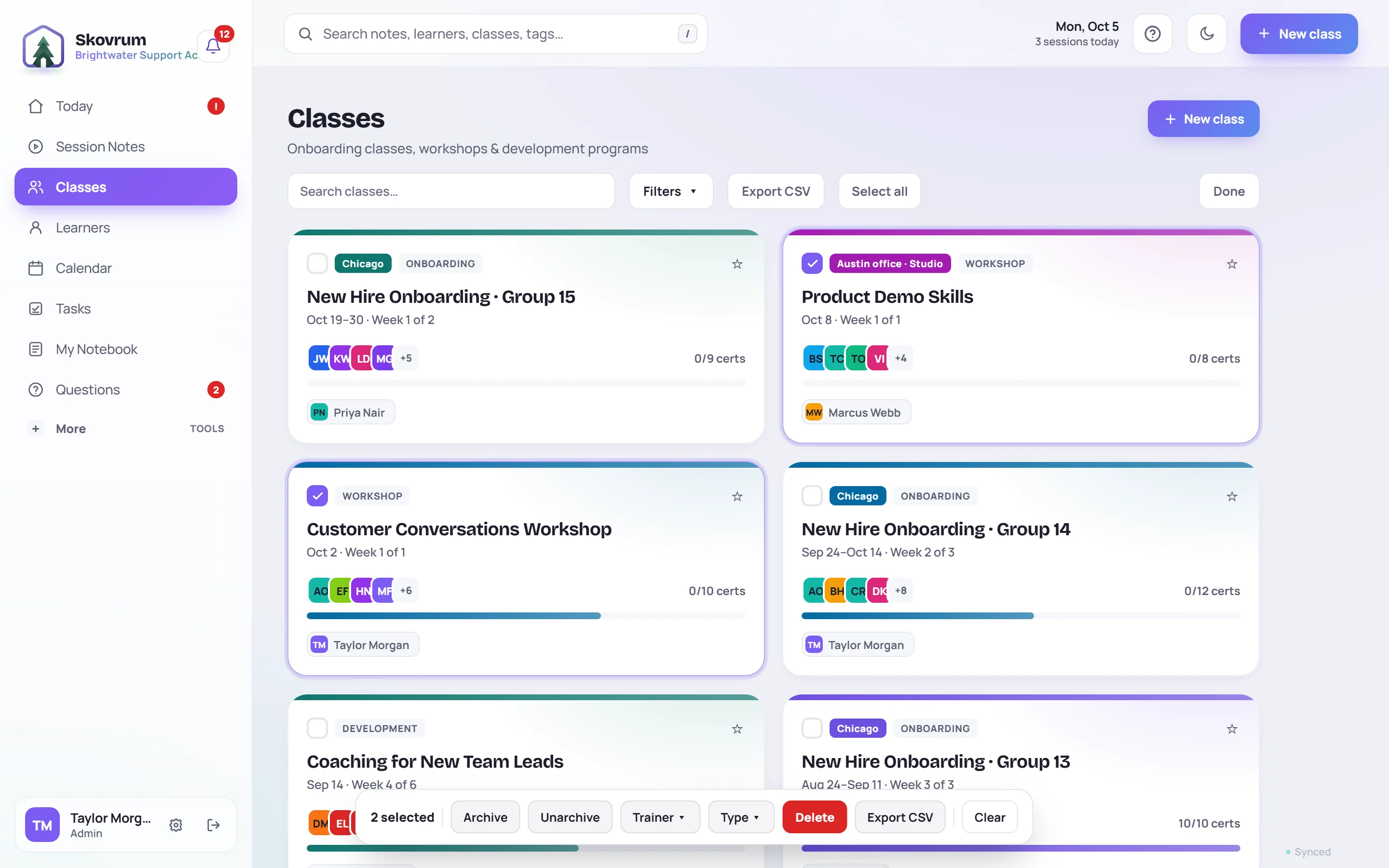Select the Group 14 class checkbox
This screenshot has width=1389, height=868.
812,496
